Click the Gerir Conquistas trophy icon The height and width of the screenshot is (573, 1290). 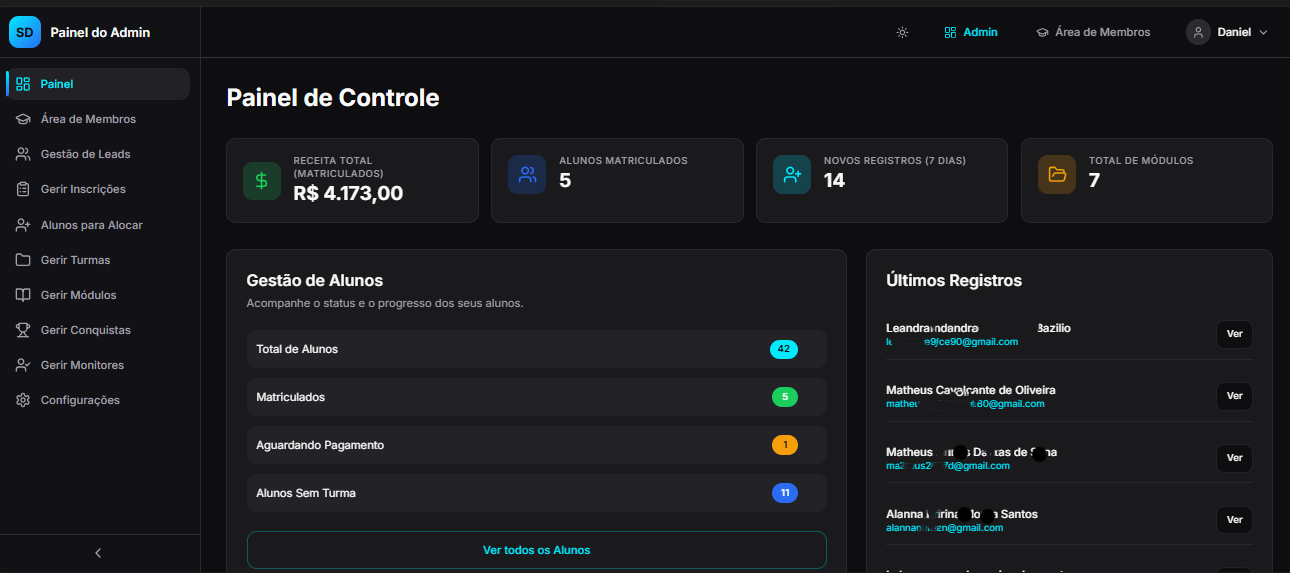23,330
